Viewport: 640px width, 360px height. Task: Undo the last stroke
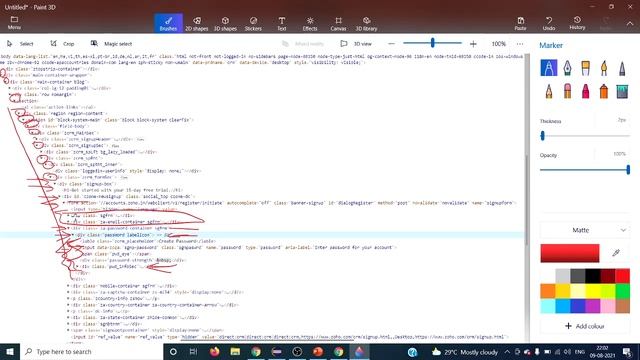point(549,24)
